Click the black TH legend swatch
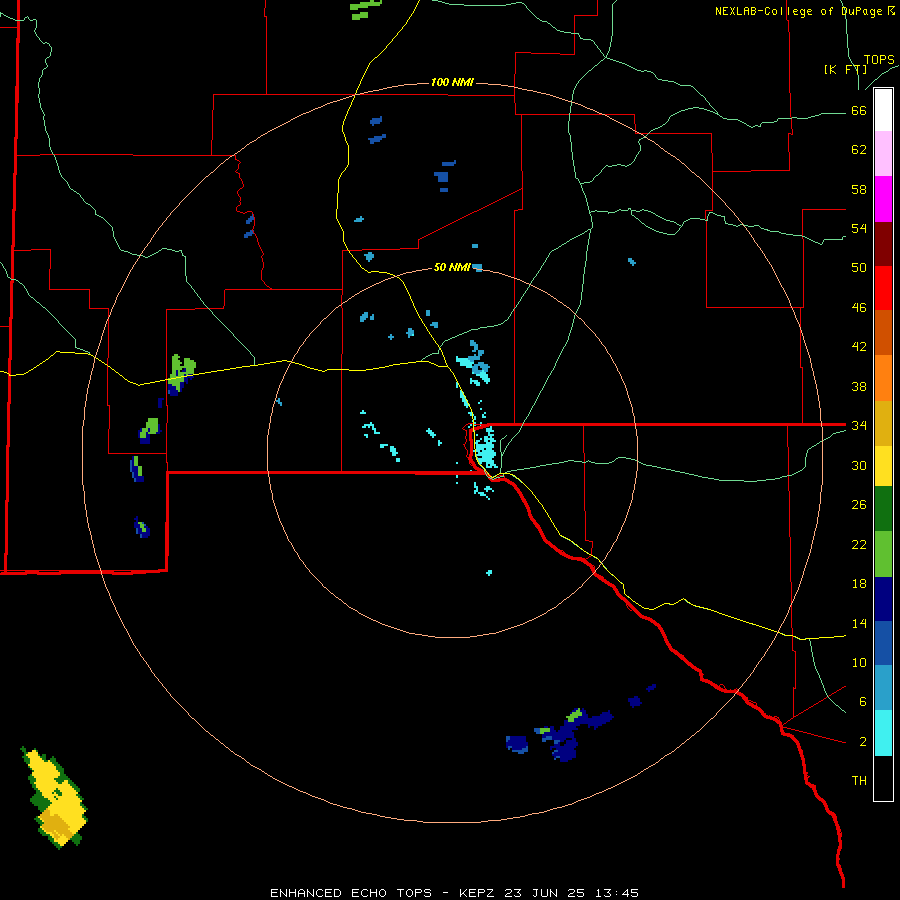The height and width of the screenshot is (900, 900). coord(883,778)
